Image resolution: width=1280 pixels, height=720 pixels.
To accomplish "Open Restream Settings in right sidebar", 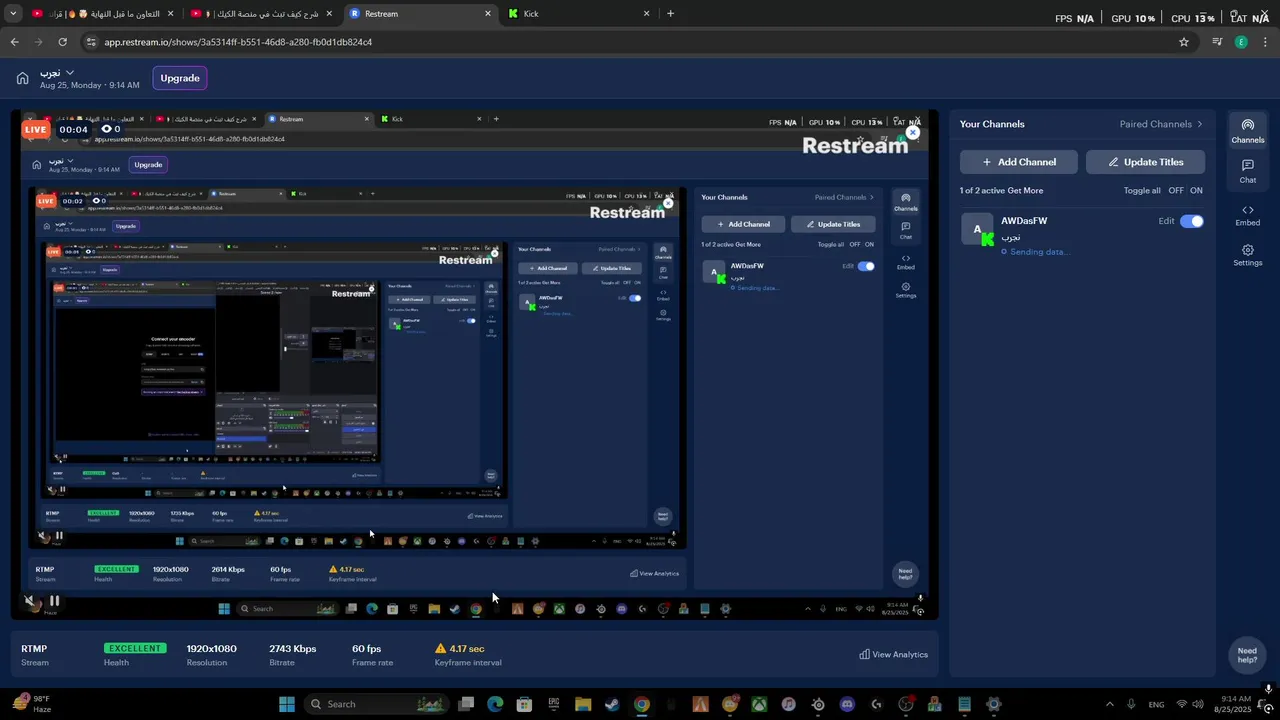I will [1247, 255].
